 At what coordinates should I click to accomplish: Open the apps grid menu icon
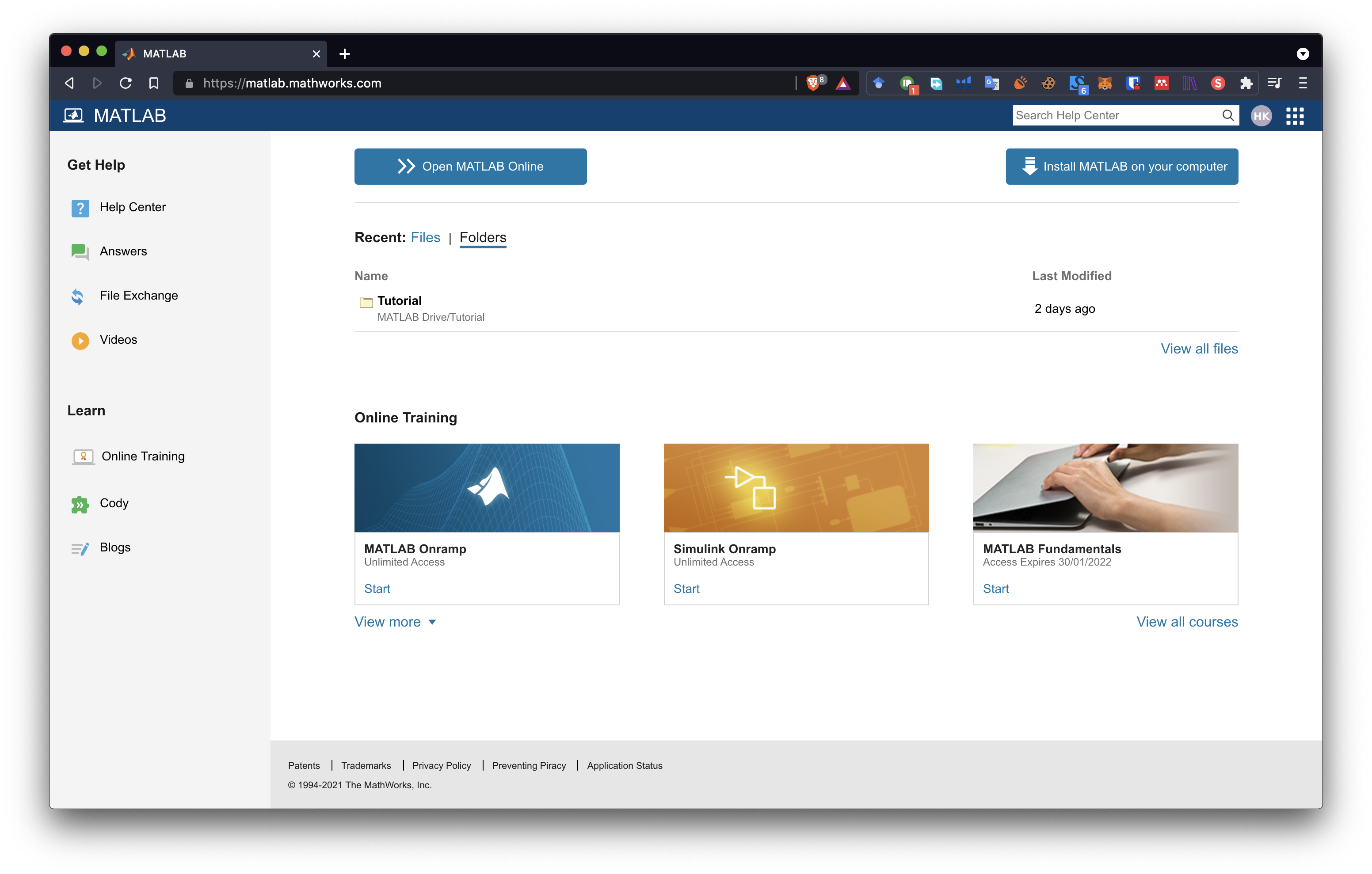[1295, 116]
